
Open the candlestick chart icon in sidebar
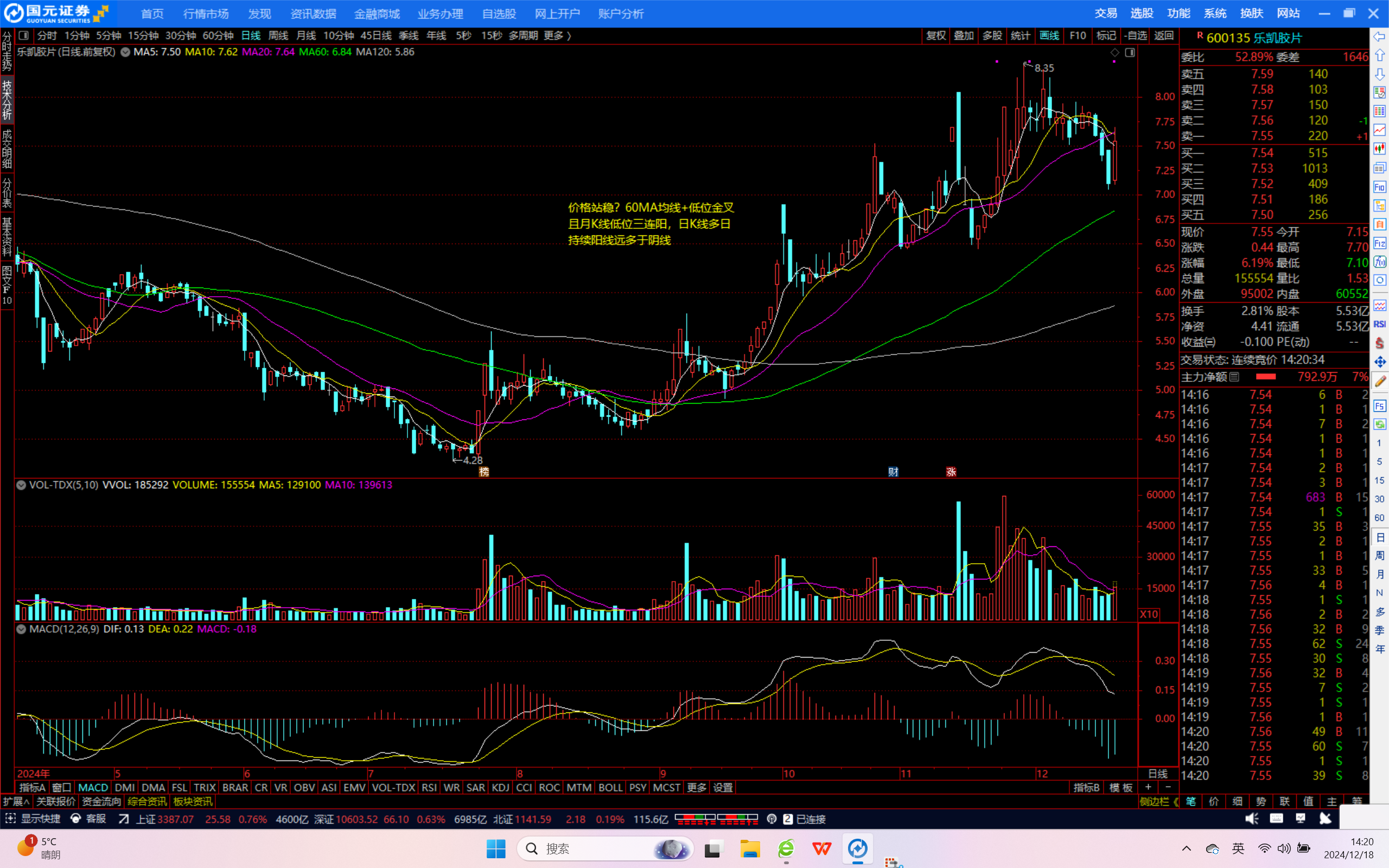tap(1379, 149)
